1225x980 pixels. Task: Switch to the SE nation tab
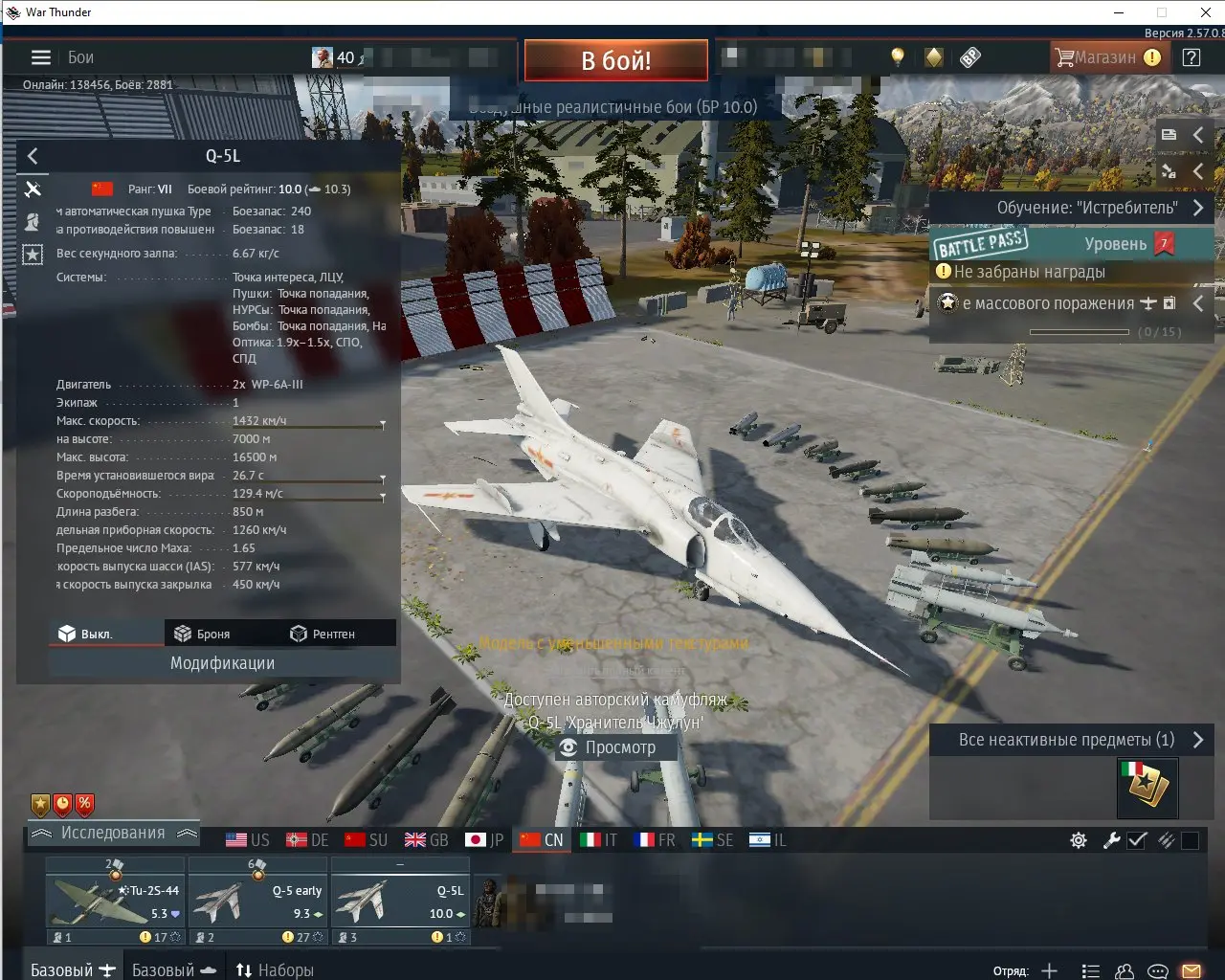pyautogui.click(x=713, y=840)
